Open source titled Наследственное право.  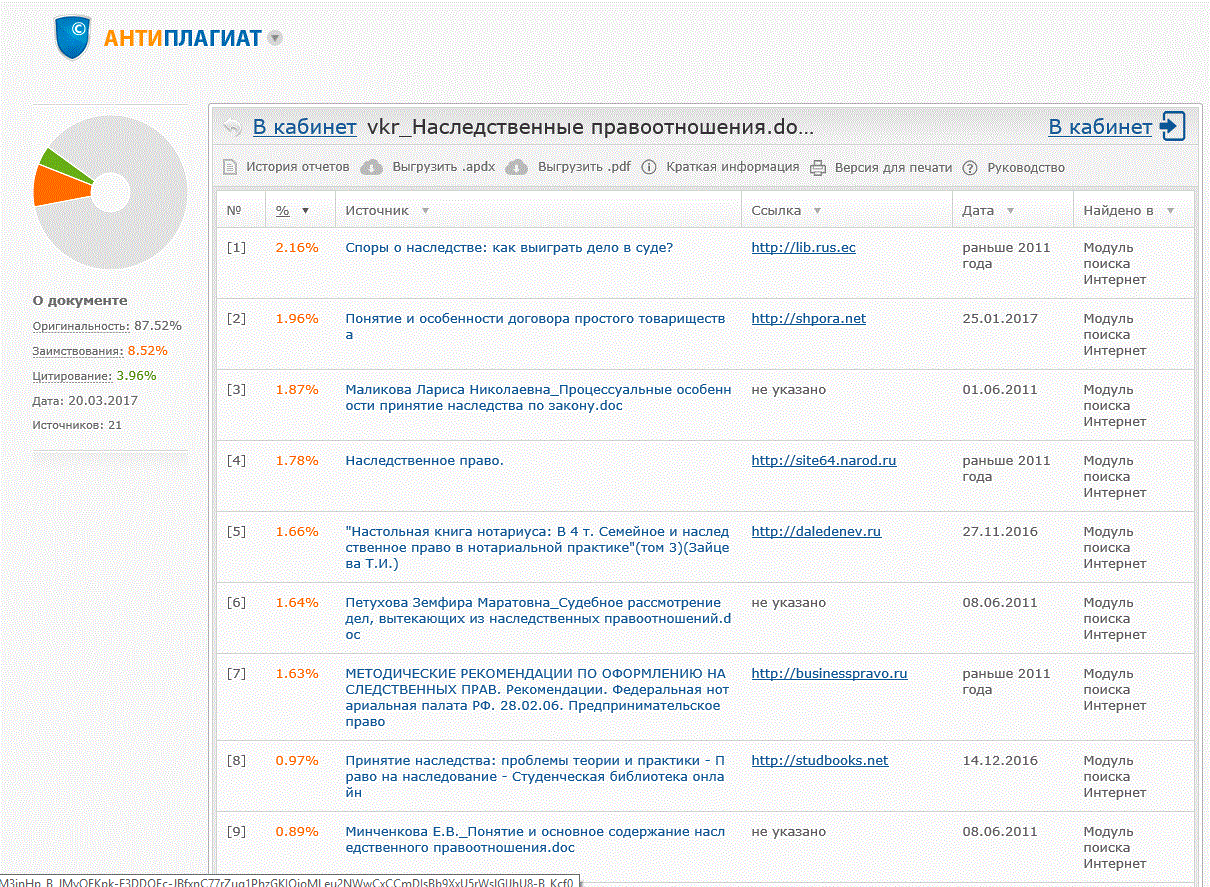pos(424,461)
